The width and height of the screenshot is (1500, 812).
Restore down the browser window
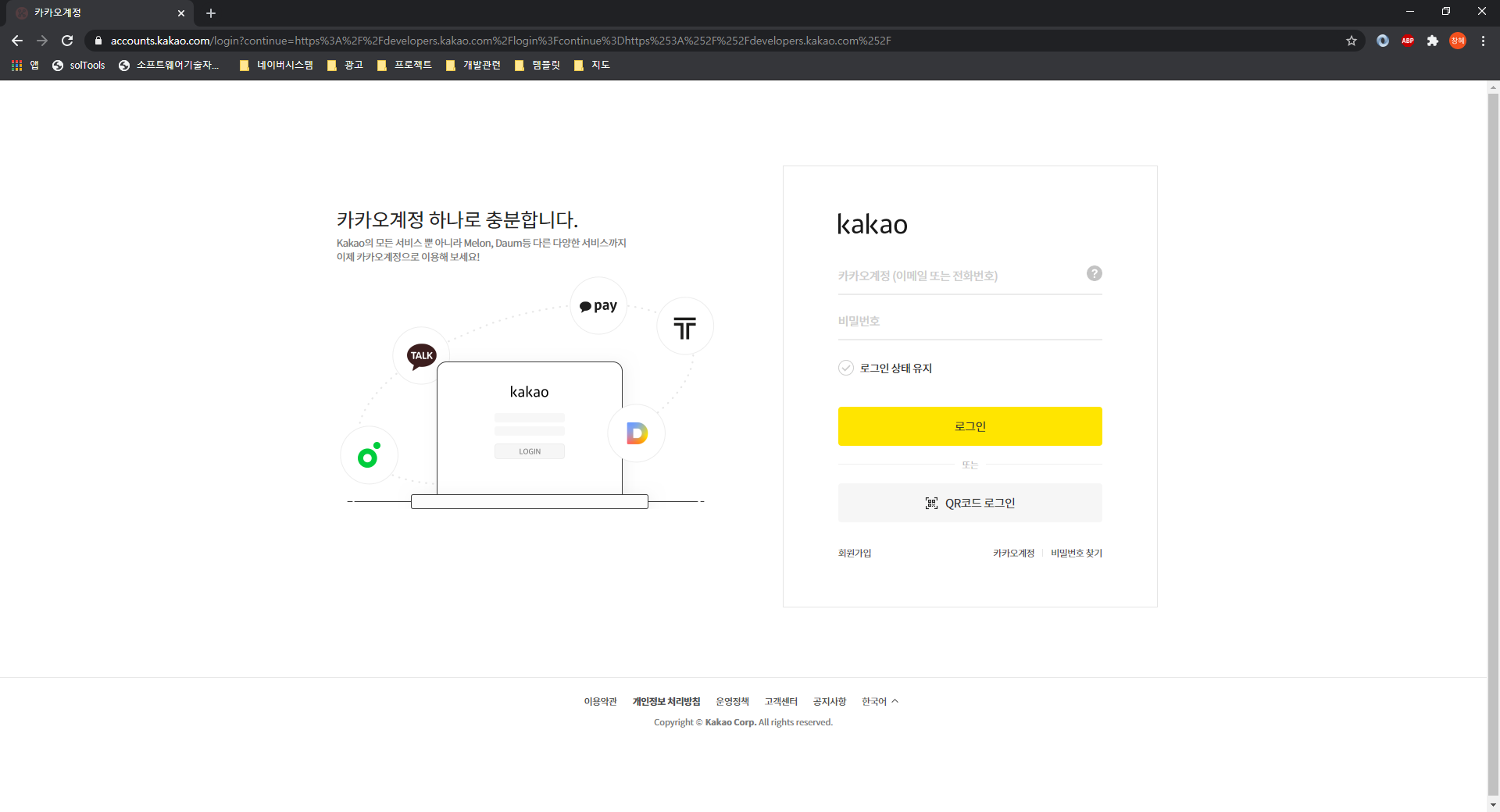(1446, 12)
